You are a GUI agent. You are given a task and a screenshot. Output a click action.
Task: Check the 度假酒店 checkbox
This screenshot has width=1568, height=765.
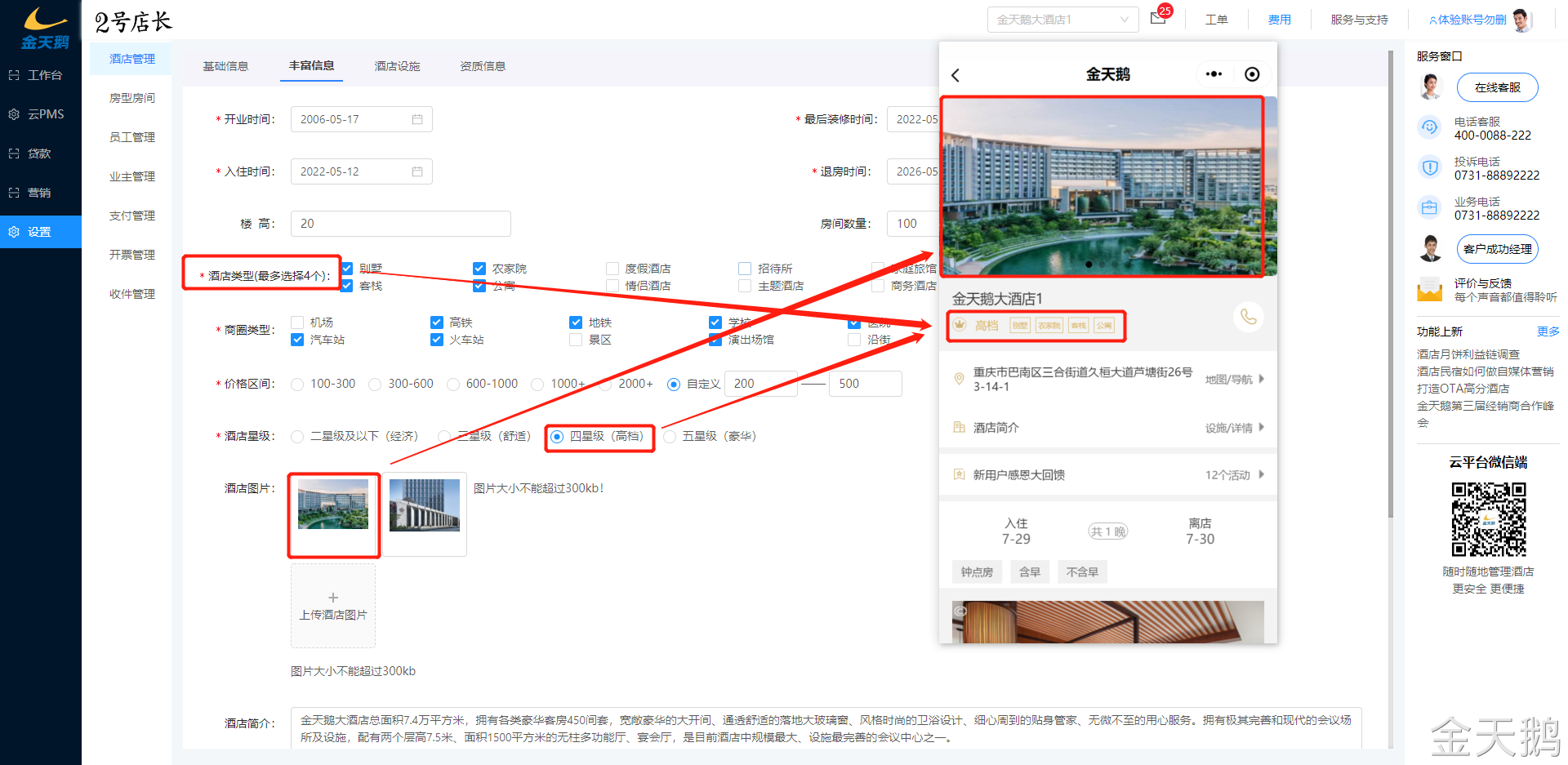tap(612, 269)
